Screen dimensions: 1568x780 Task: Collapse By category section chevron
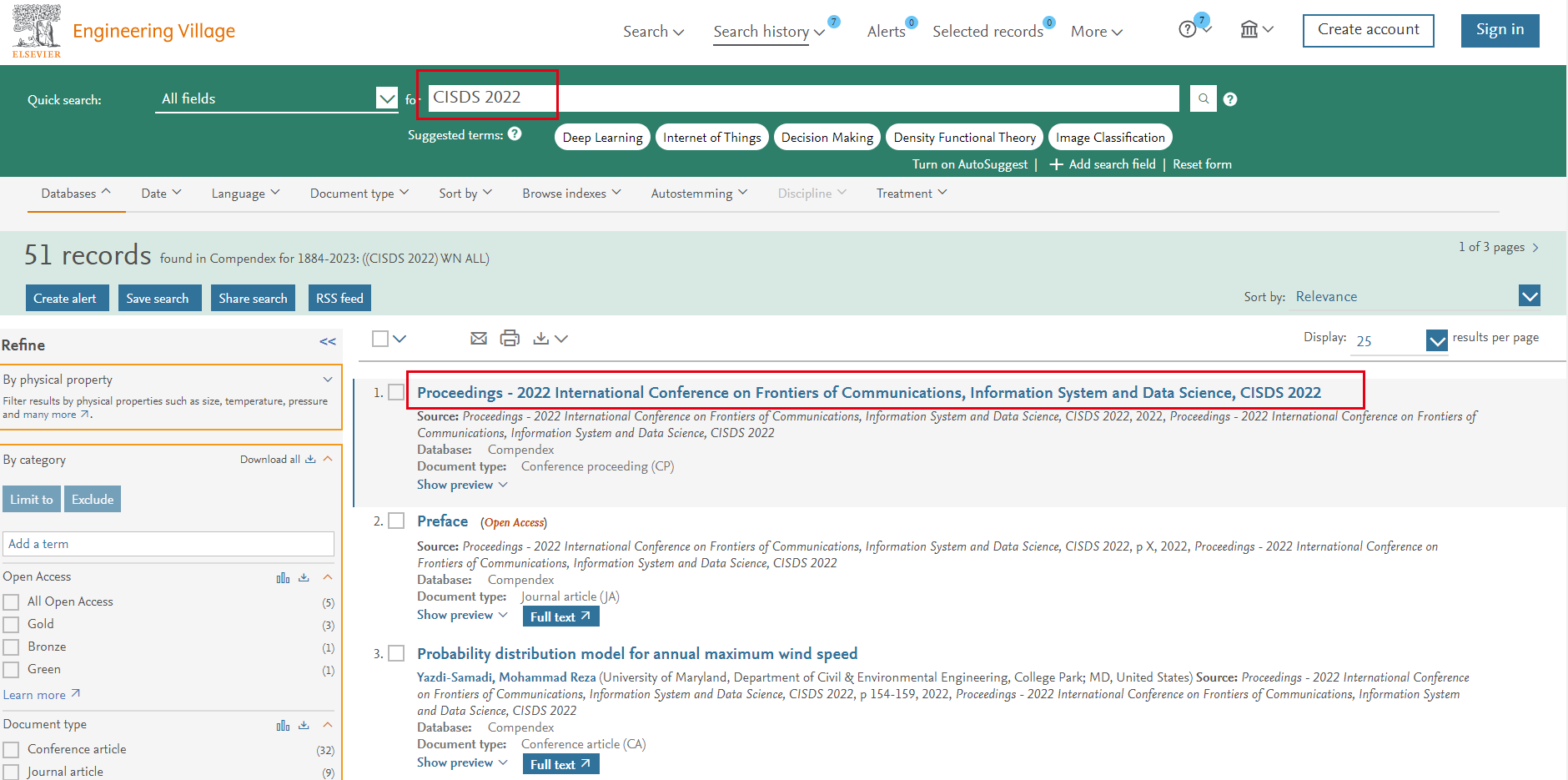coord(328,459)
